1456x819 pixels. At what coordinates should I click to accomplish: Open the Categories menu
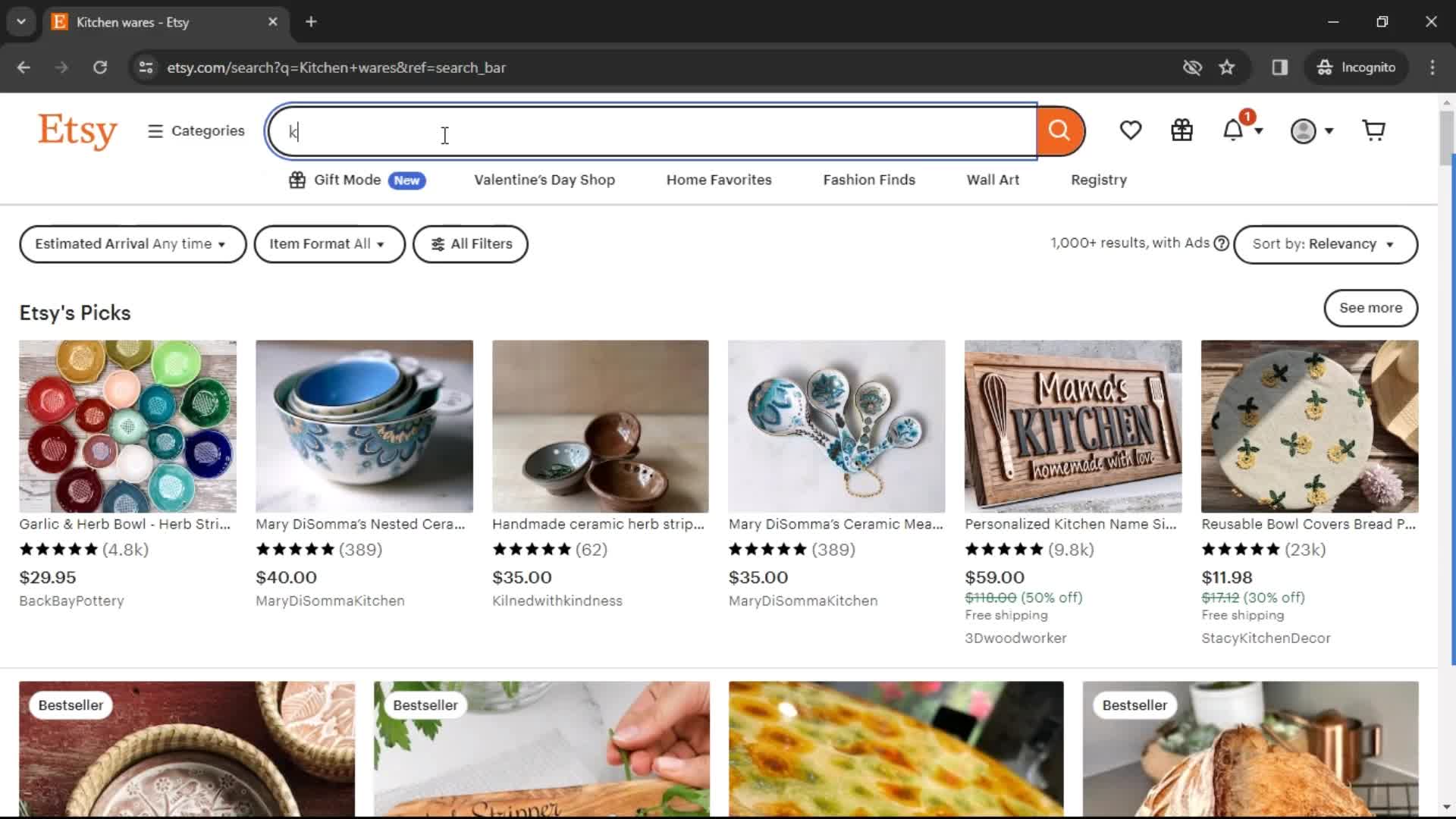[195, 130]
